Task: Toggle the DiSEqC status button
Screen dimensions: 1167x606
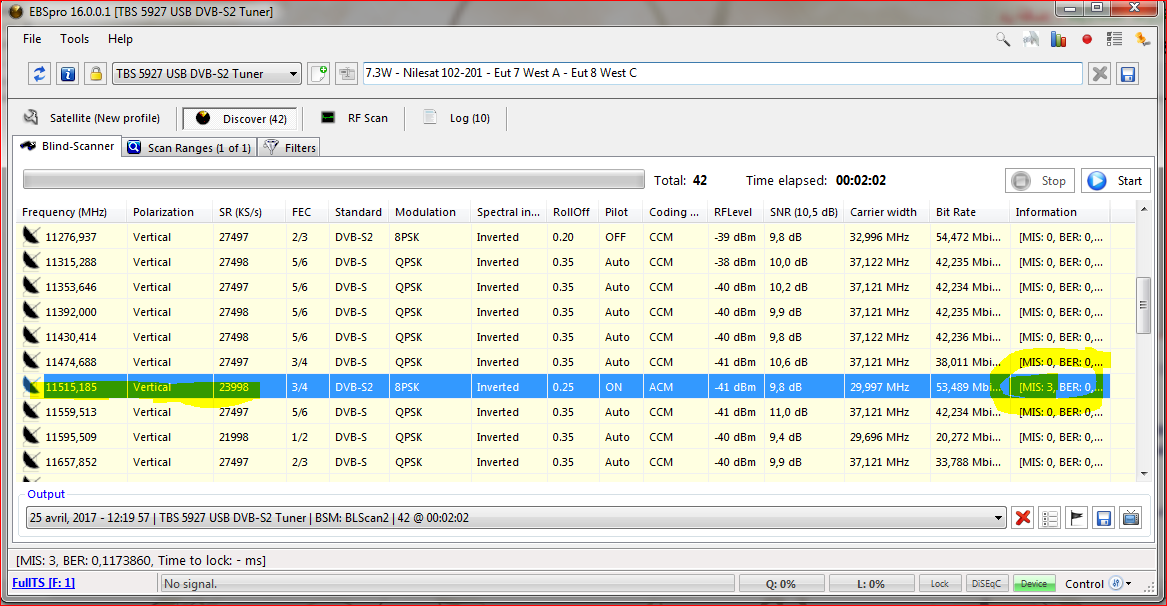Action: [988, 584]
